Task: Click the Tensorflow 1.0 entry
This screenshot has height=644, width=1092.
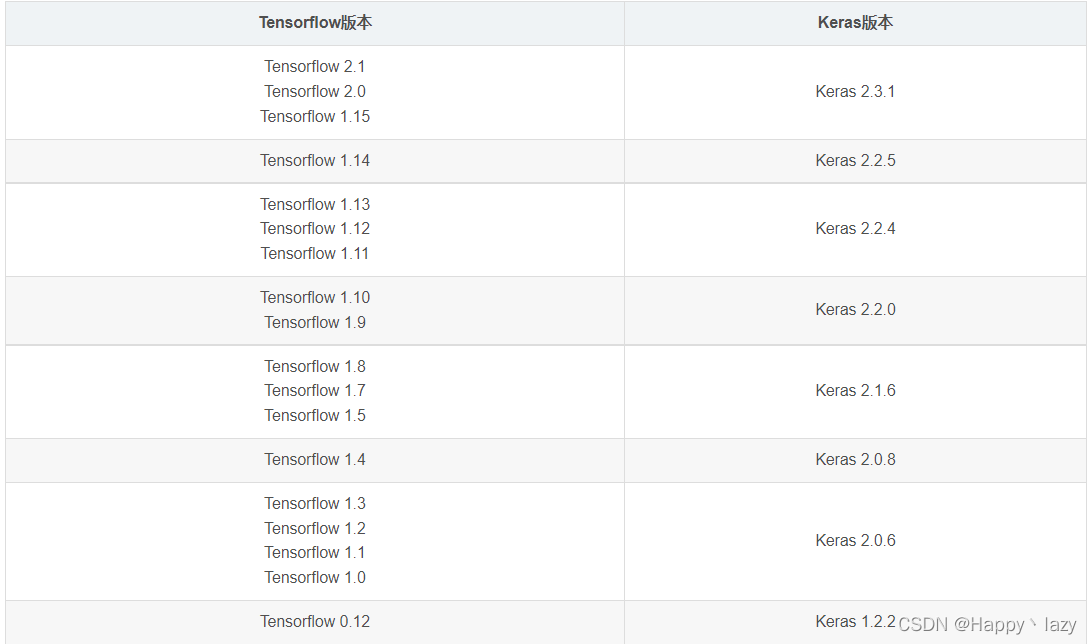Action: [x=315, y=577]
